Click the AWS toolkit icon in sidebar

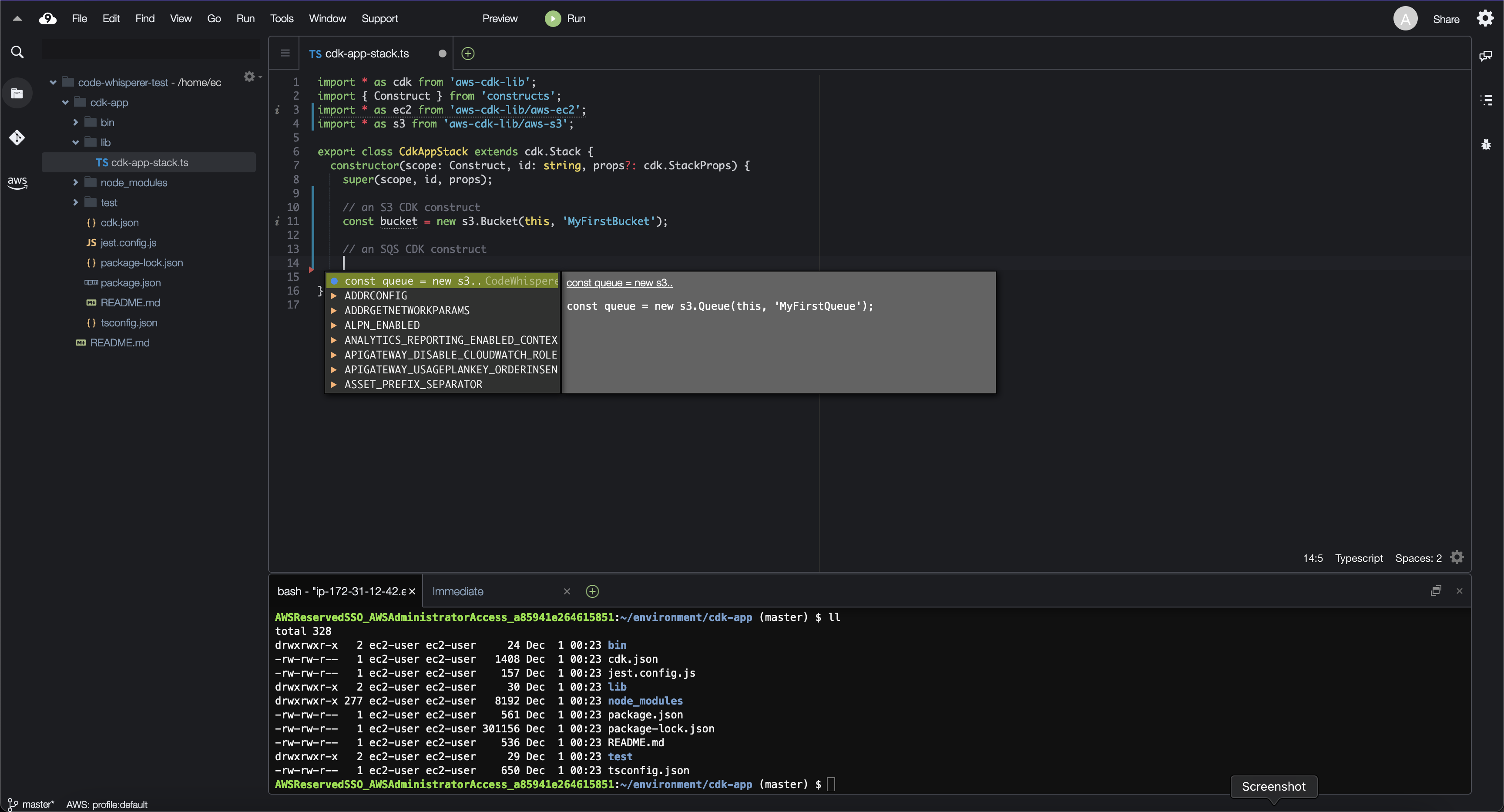pos(17,182)
